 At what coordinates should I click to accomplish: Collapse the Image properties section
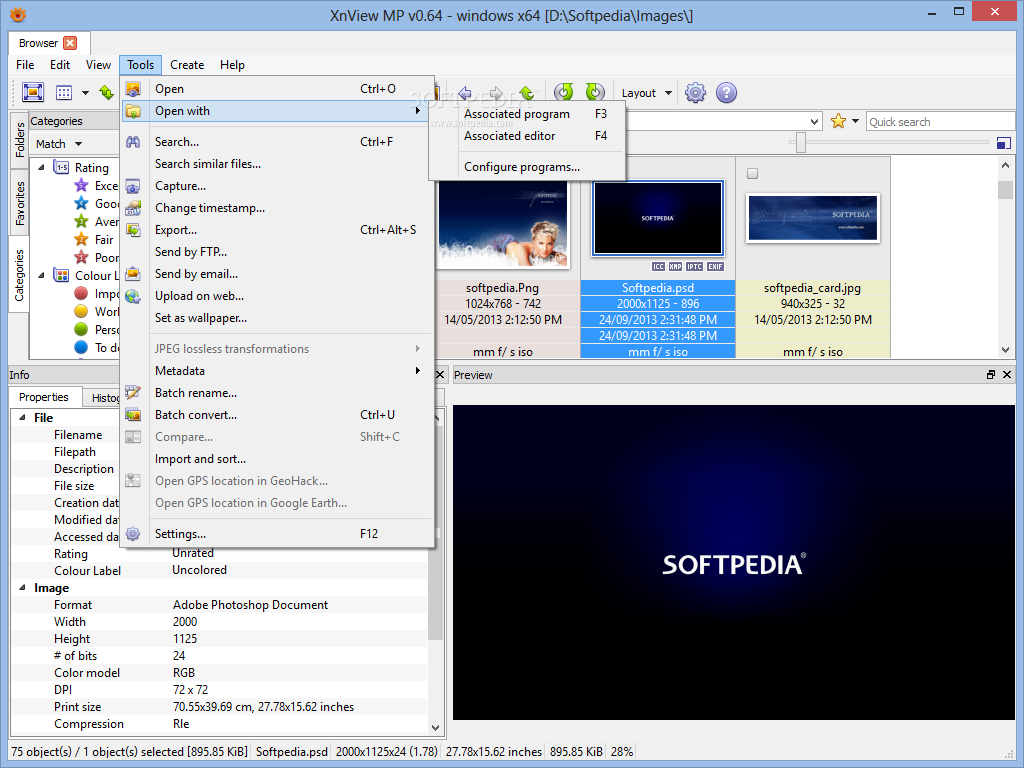click(22, 588)
